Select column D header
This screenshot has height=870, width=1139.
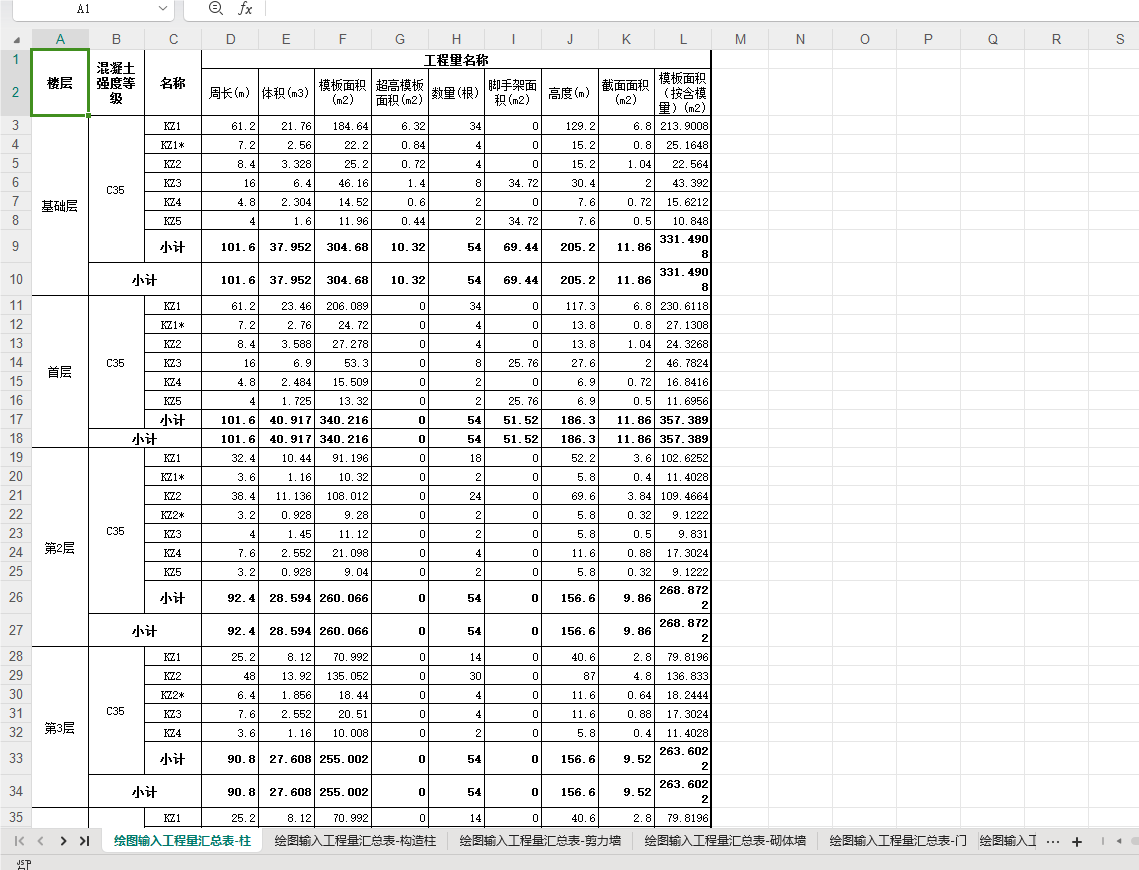230,39
